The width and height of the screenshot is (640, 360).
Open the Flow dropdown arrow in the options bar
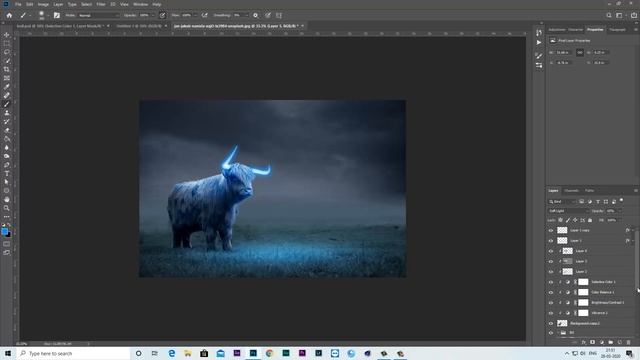[x=195, y=16]
